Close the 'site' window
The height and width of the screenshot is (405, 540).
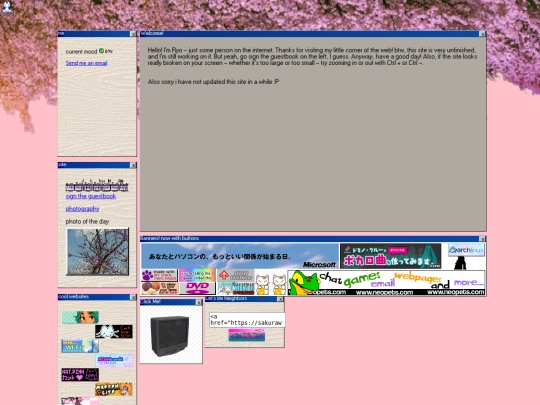pyautogui.click(x=133, y=165)
